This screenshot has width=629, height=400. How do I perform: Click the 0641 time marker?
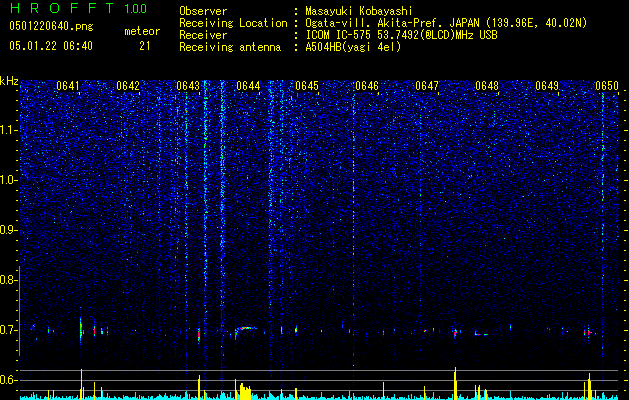[x=68, y=86]
